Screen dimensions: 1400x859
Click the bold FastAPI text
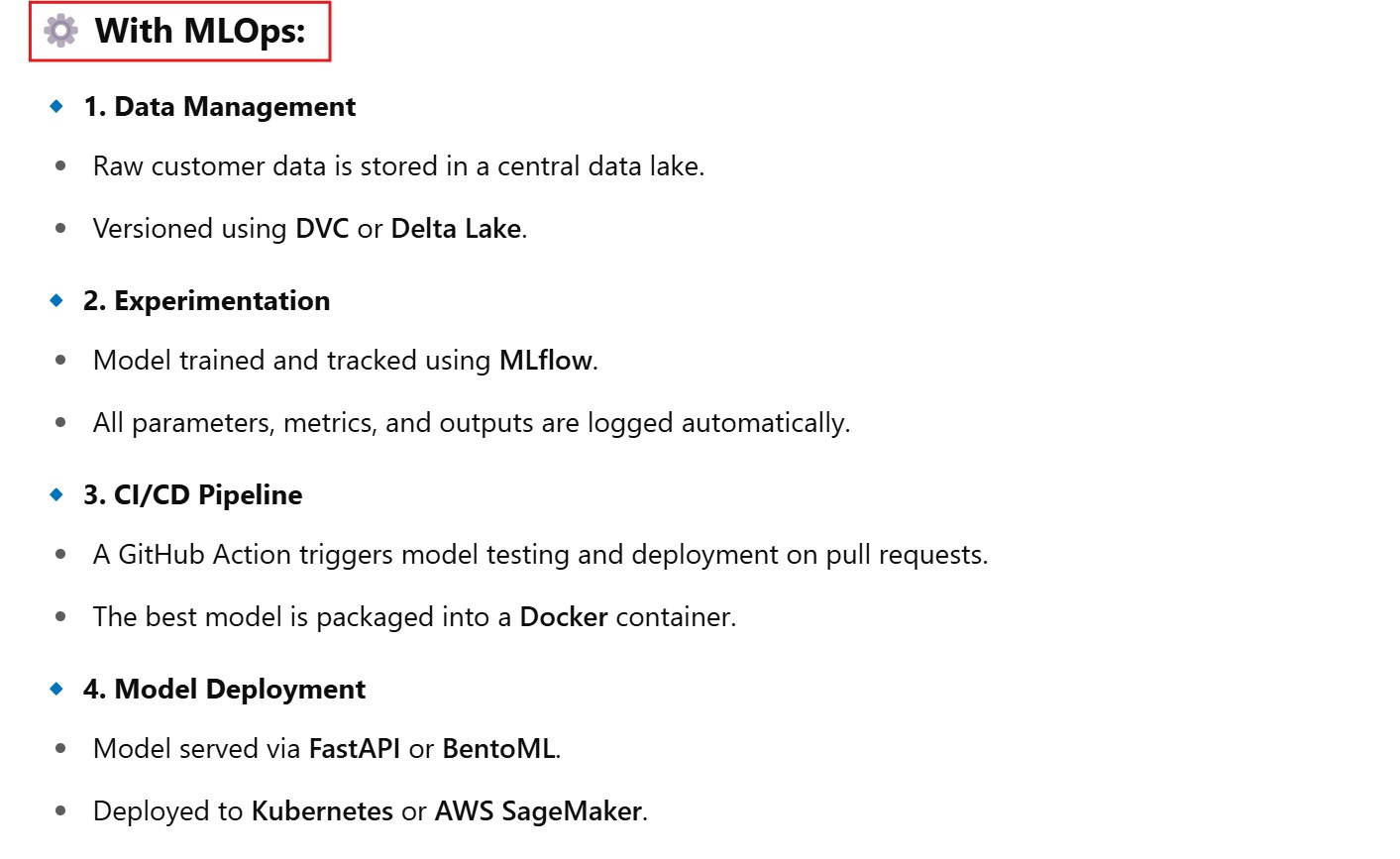pyautogui.click(x=355, y=749)
